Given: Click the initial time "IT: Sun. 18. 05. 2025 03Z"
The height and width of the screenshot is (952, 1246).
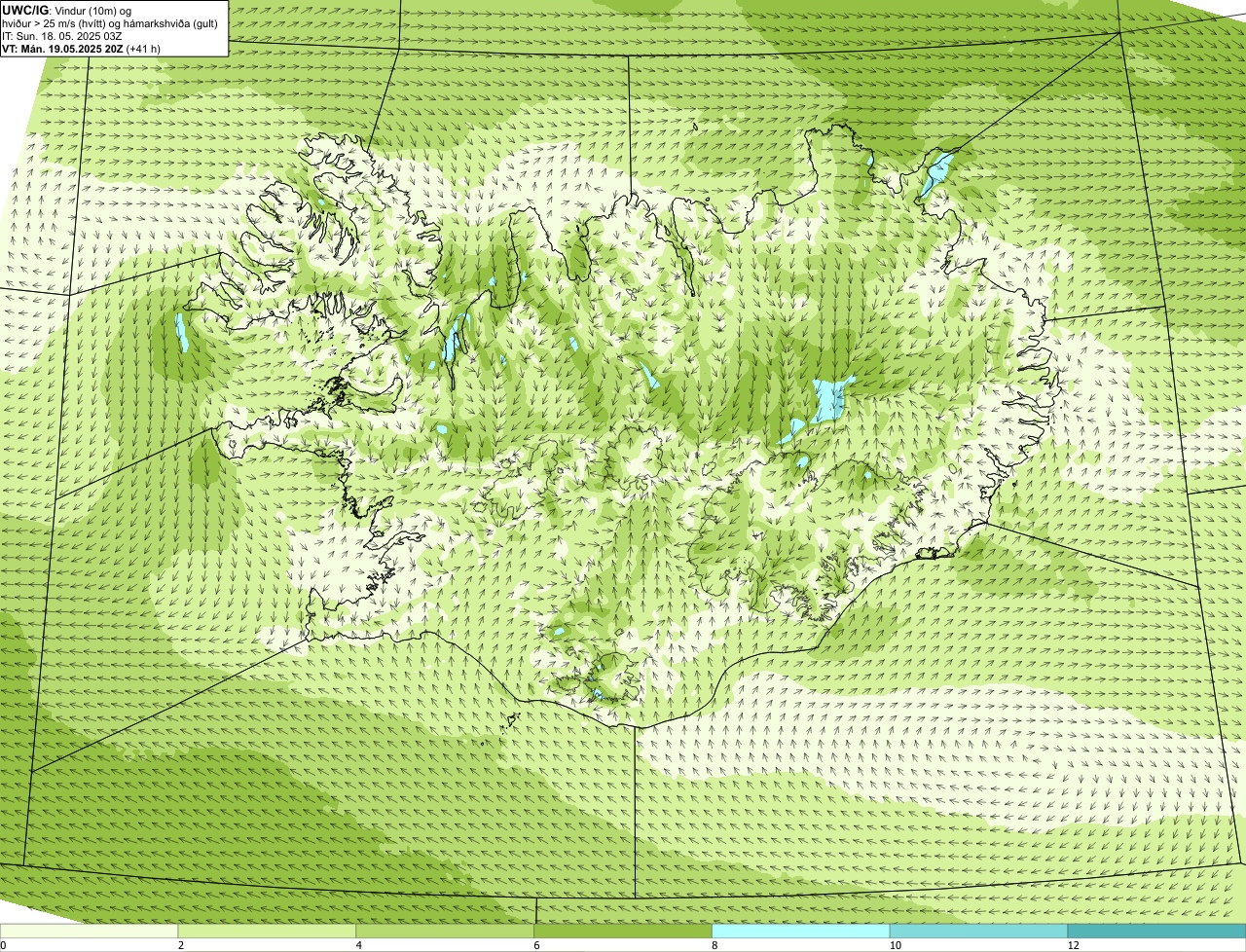Looking at the screenshot, I should coord(62,36).
